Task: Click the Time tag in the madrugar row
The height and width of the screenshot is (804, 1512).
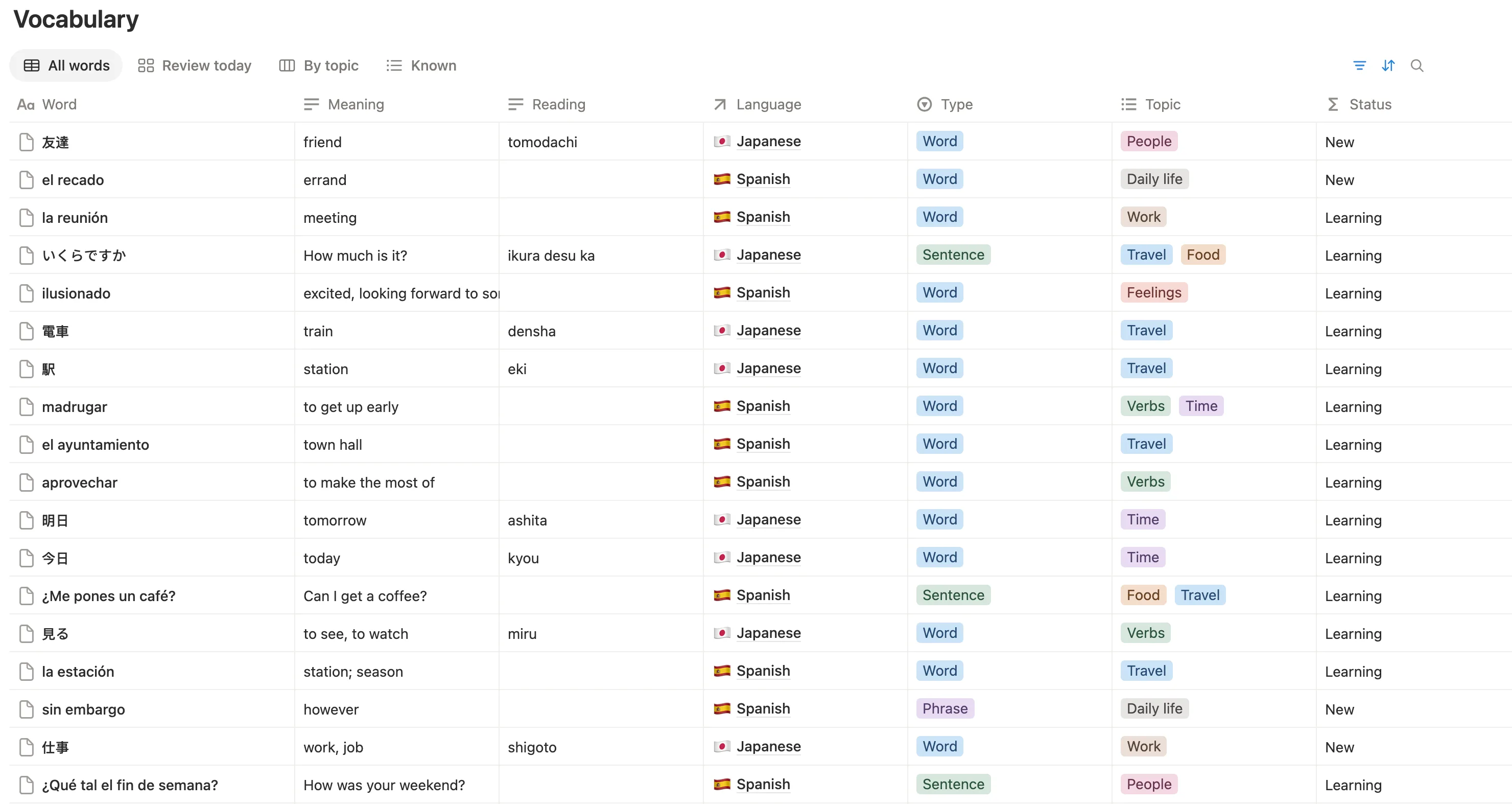Action: (1201, 406)
